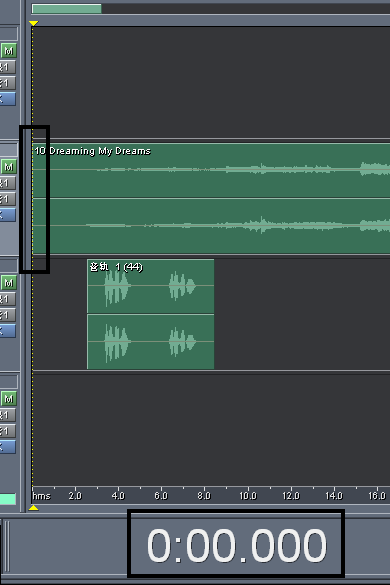Screen dimensions: 390x585
Task: Mute the Dreaming My Dreams track
Action: pos(9,167)
